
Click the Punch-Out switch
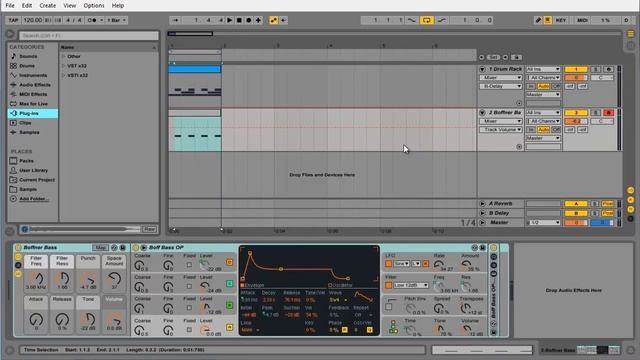[442, 20]
